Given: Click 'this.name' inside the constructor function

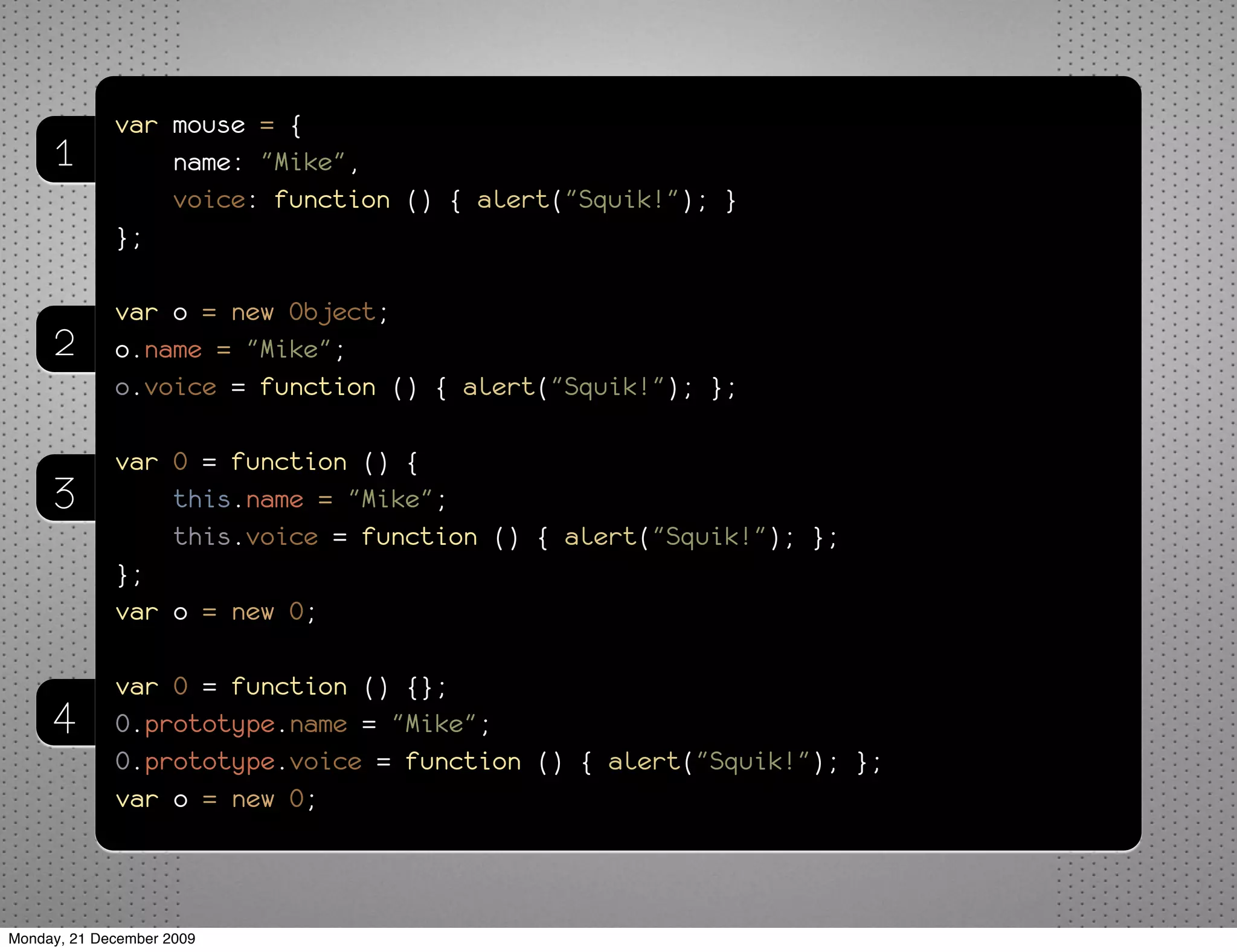Looking at the screenshot, I should [x=238, y=500].
